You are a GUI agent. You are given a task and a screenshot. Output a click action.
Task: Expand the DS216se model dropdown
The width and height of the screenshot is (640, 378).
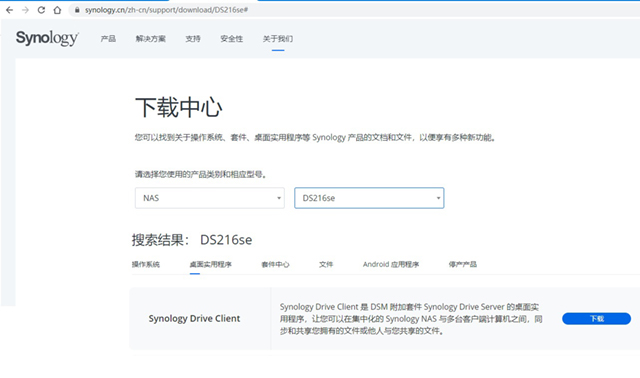click(x=369, y=198)
